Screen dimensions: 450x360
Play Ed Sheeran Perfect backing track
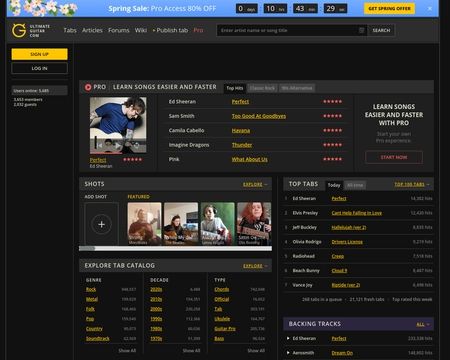coord(288,338)
